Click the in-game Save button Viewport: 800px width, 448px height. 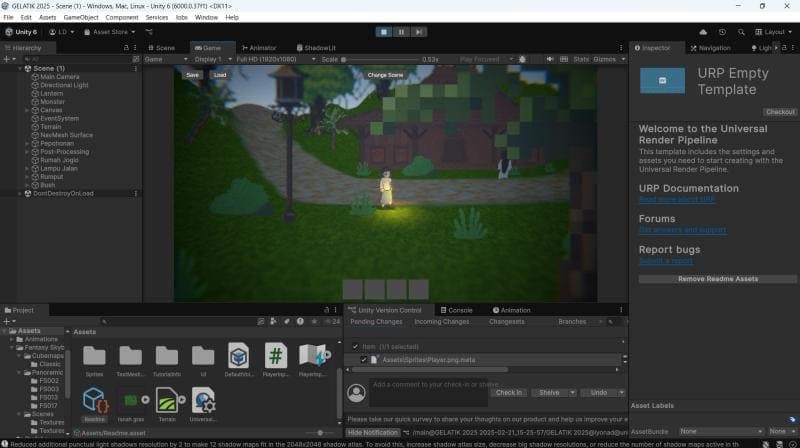pyautogui.click(x=192, y=74)
